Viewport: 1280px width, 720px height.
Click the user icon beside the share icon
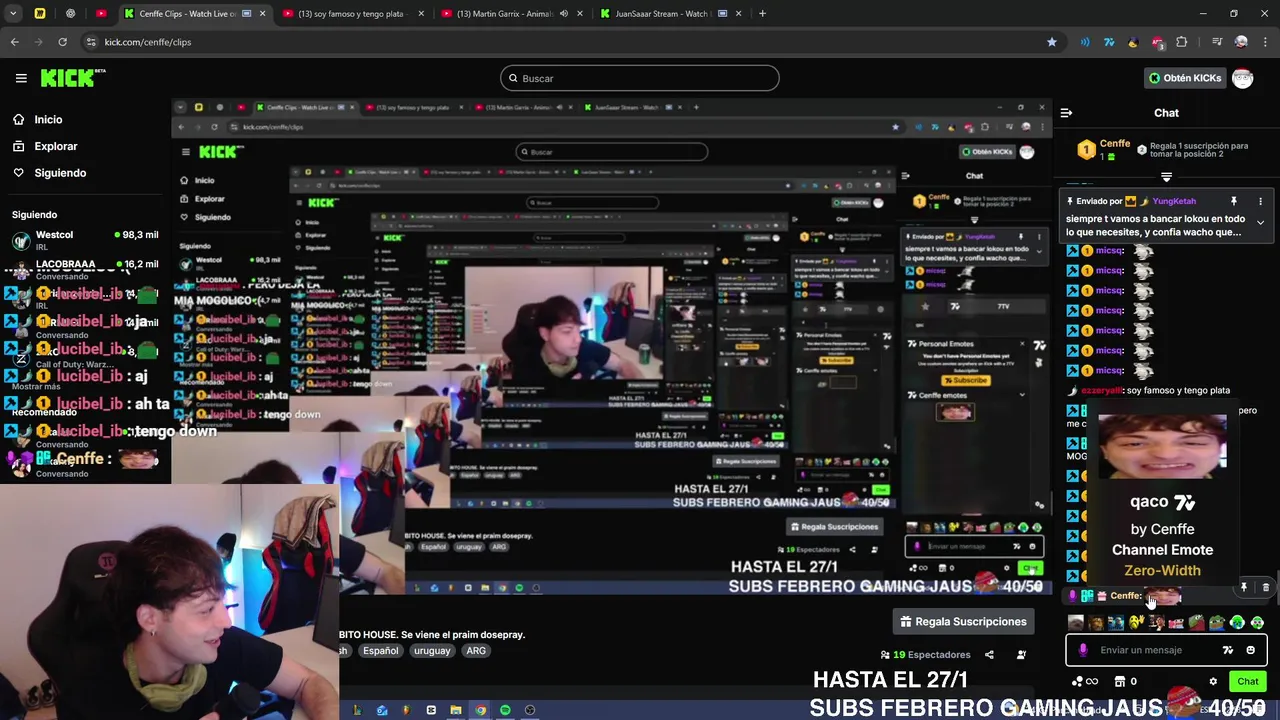tap(1021, 655)
